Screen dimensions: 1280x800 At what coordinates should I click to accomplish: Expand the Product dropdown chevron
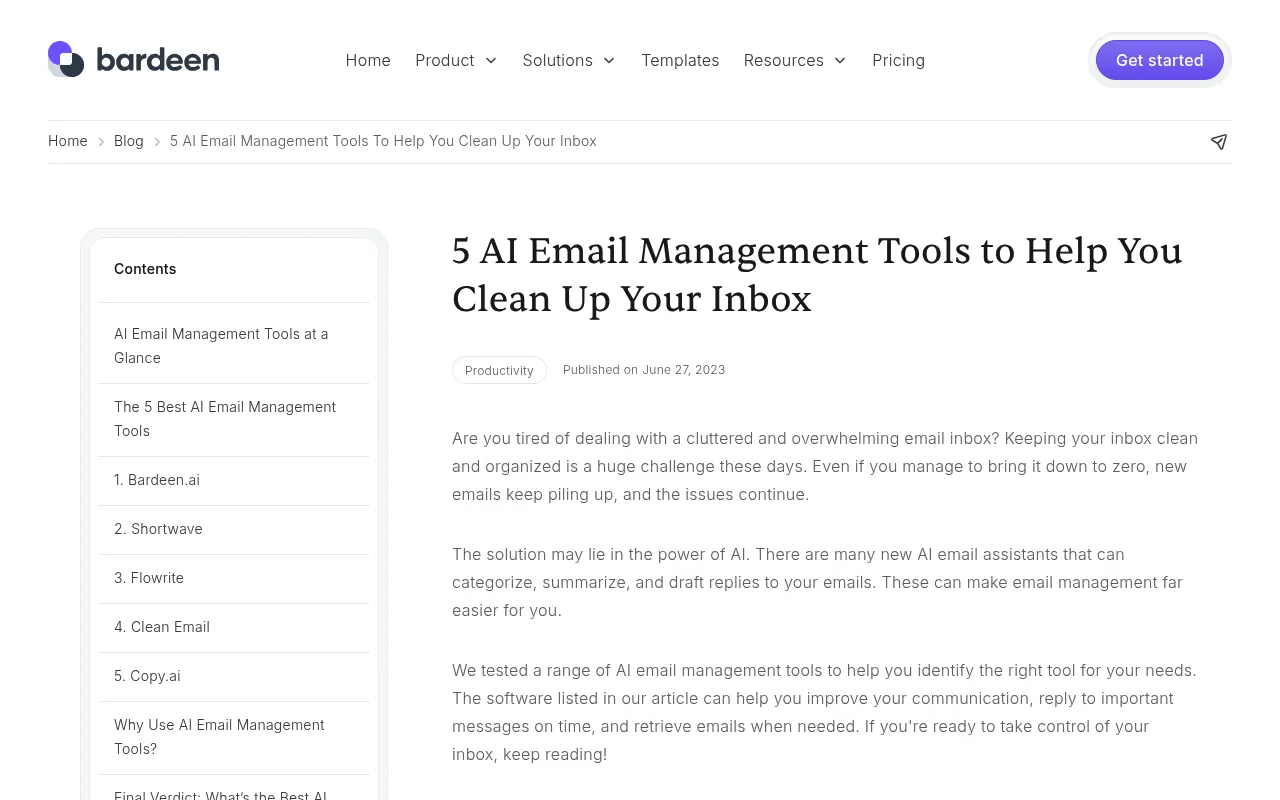coord(491,61)
